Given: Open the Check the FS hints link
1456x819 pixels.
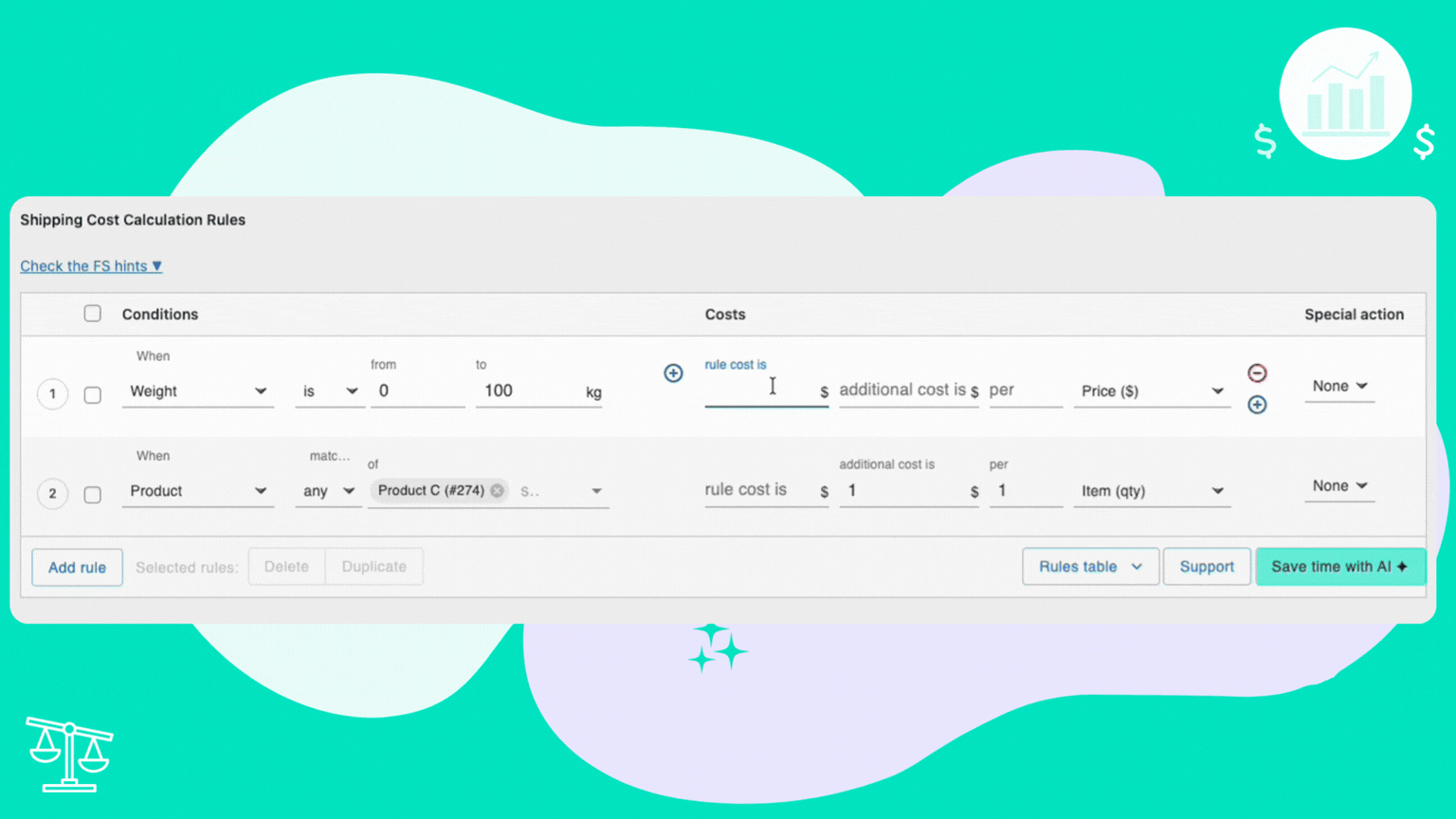Looking at the screenshot, I should point(91,266).
